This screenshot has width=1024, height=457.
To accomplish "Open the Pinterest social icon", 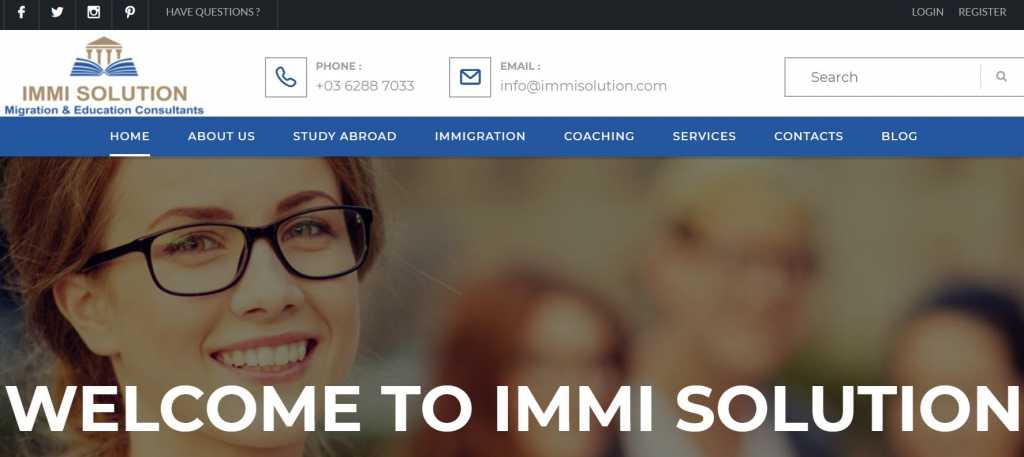I will (130, 12).
